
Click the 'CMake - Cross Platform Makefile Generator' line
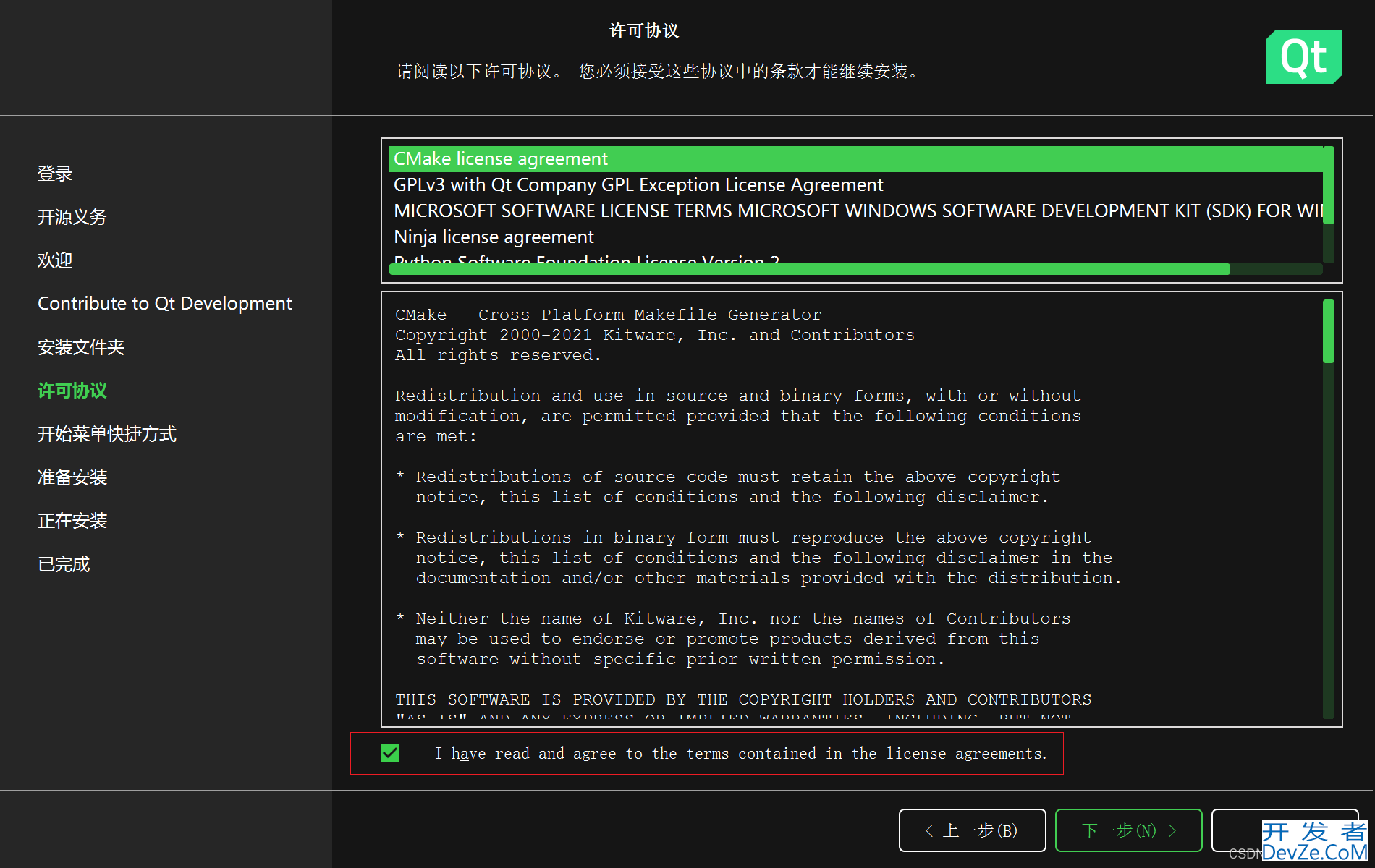point(608,315)
